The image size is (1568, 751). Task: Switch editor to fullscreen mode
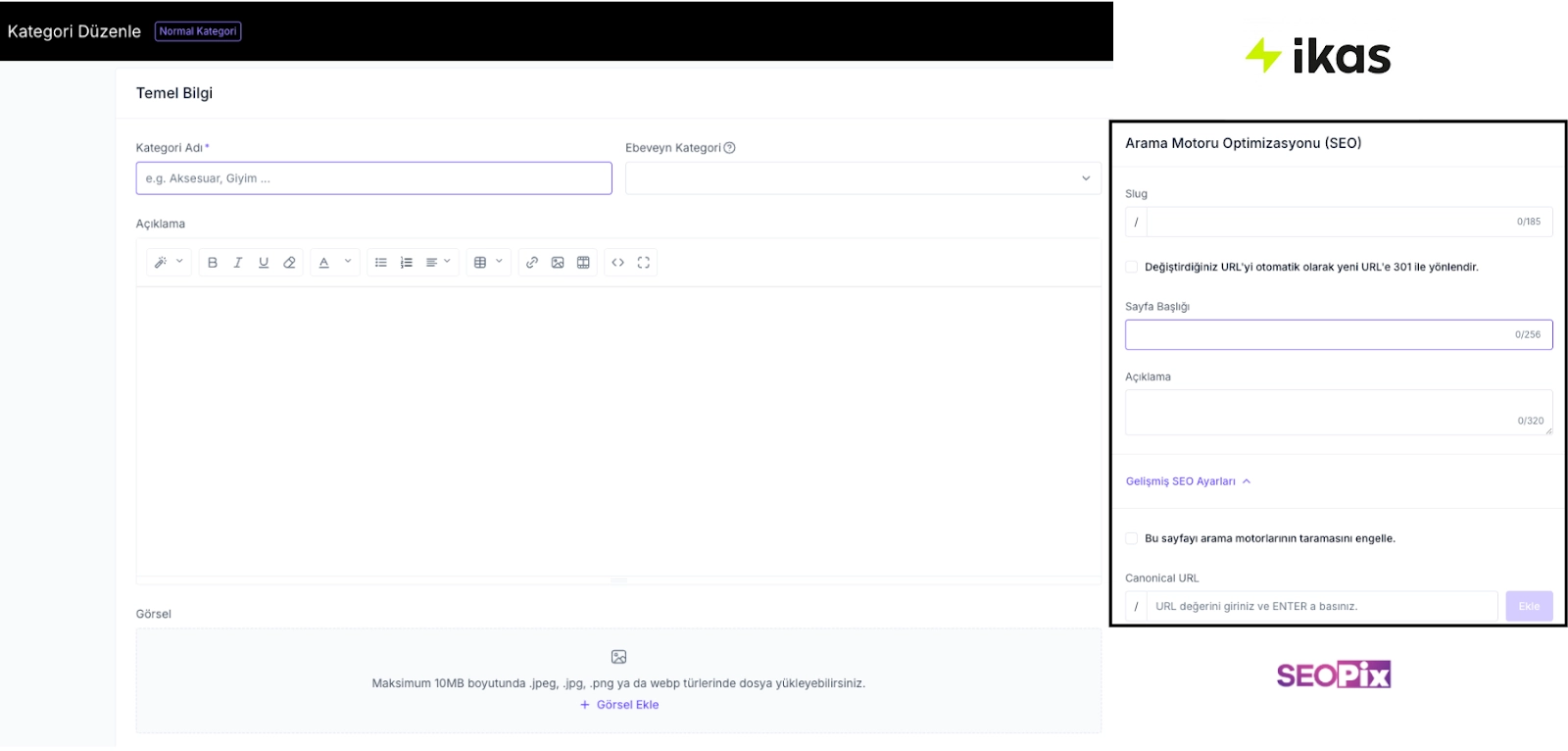click(x=644, y=263)
